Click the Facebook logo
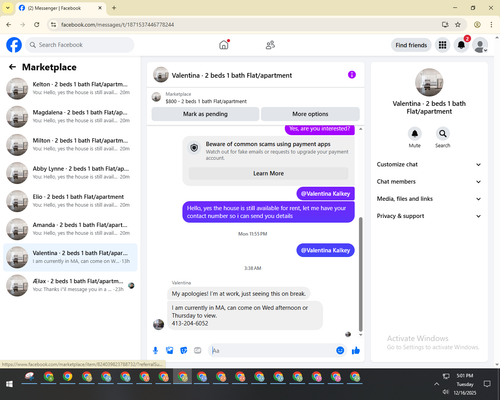Image resolution: width=500 pixels, height=400 pixels. click(x=14, y=45)
